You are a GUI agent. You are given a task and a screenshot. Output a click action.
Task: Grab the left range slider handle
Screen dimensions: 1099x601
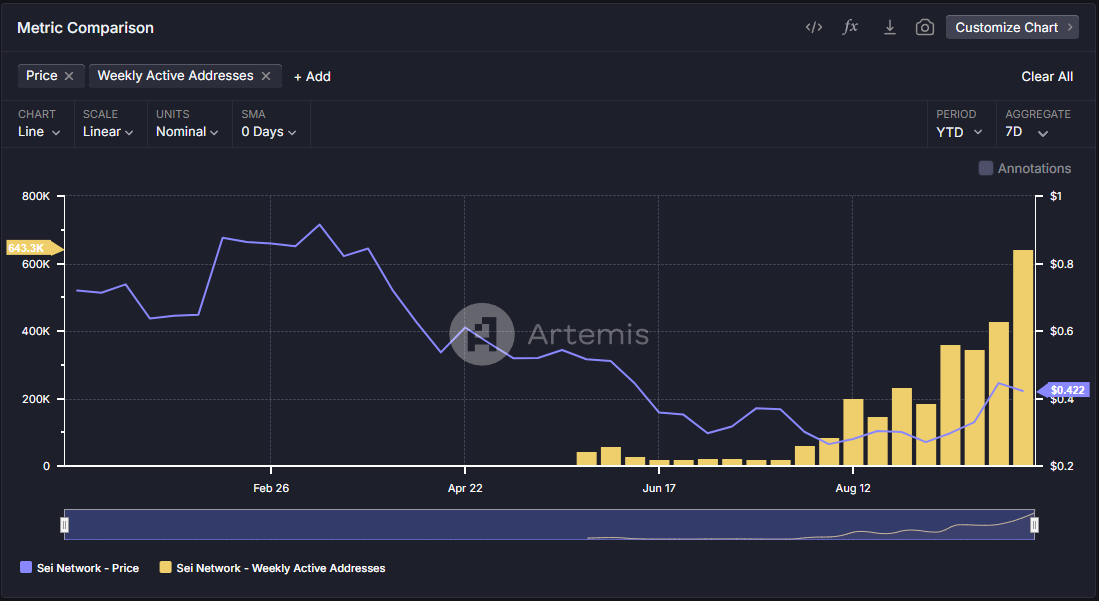[x=64, y=525]
